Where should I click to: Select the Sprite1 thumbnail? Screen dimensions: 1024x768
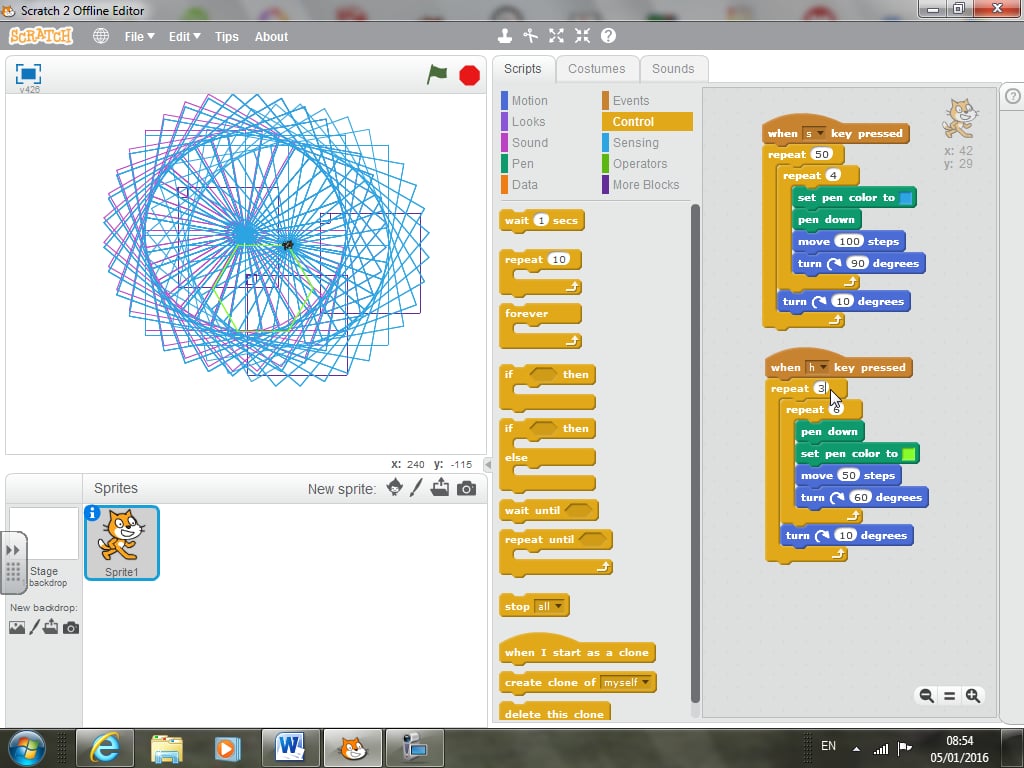point(121,542)
